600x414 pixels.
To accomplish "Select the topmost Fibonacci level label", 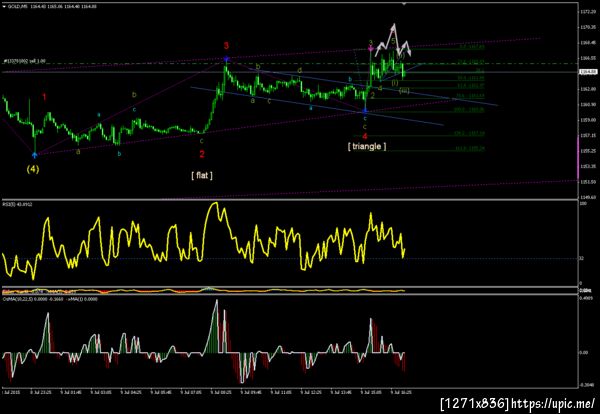I will (472, 46).
